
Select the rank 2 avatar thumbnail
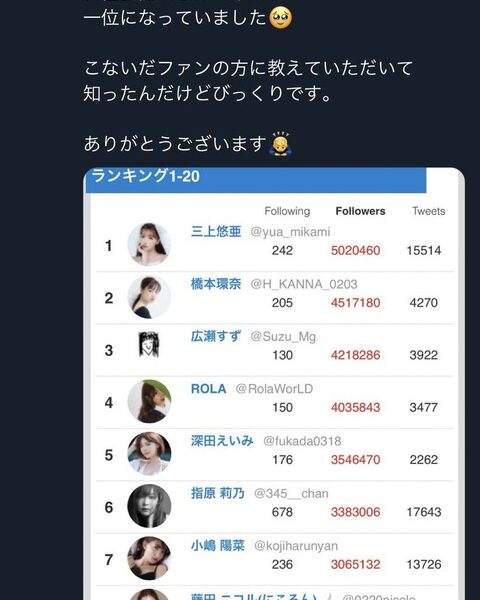pyautogui.click(x=149, y=297)
